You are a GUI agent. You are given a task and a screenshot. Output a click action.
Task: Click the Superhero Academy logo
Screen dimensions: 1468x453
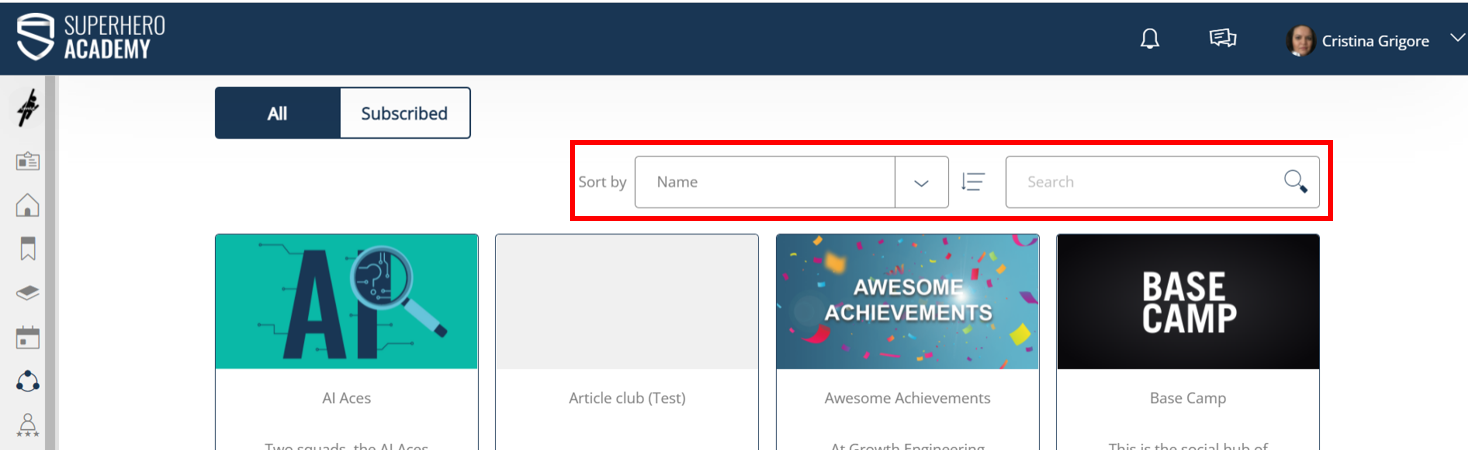(90, 37)
